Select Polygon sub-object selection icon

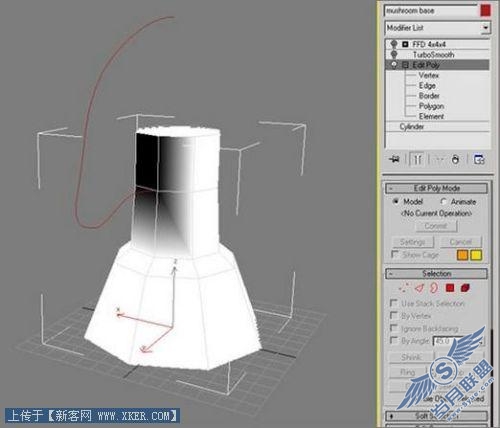[x=450, y=288]
